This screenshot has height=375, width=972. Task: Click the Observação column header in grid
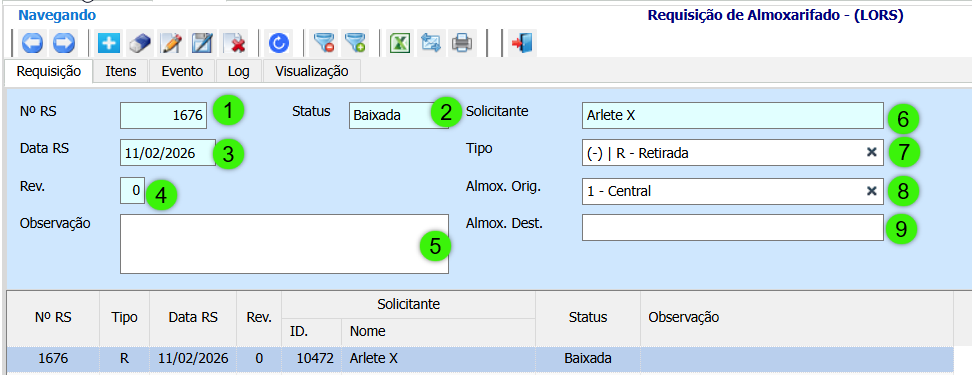pos(797,317)
